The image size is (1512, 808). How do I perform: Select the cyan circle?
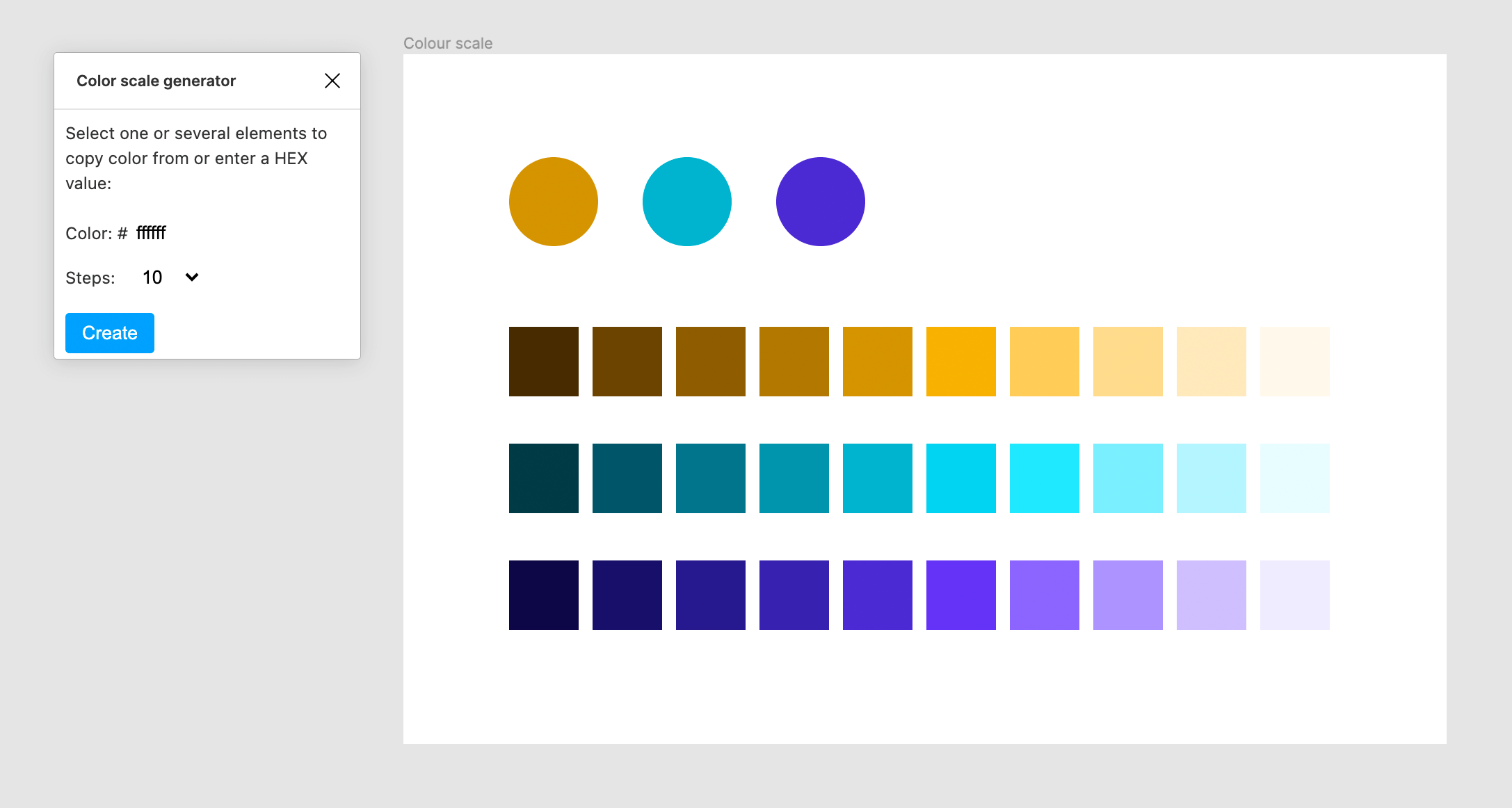tap(687, 202)
